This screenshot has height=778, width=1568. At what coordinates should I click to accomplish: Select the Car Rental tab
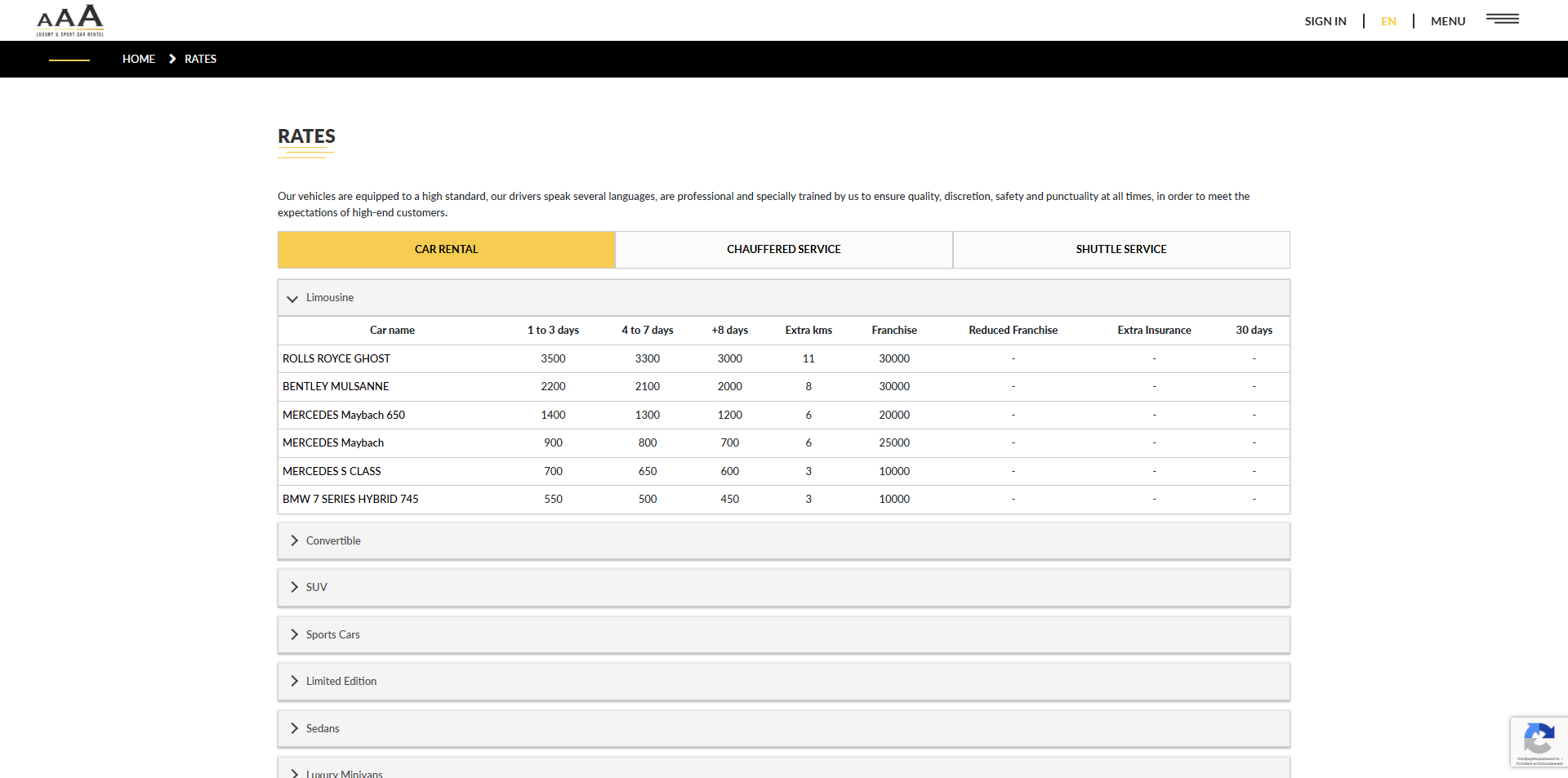(x=446, y=249)
